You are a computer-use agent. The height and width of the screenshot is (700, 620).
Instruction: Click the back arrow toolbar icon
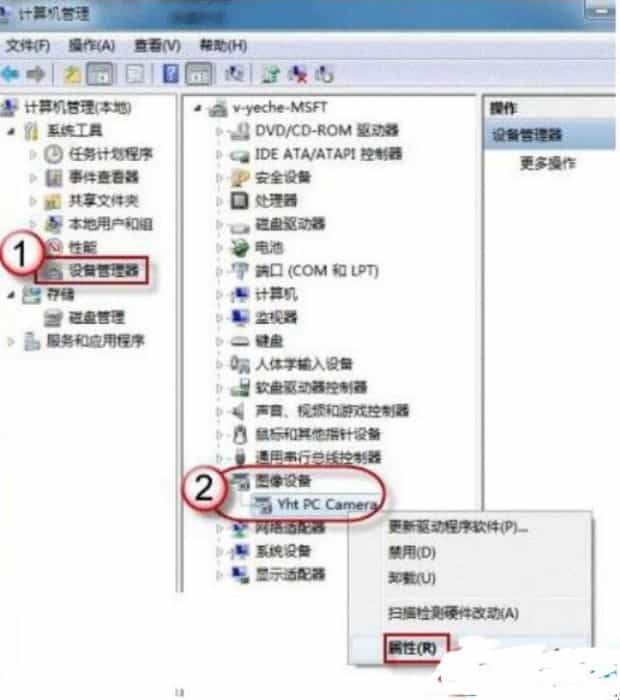(x=10, y=74)
